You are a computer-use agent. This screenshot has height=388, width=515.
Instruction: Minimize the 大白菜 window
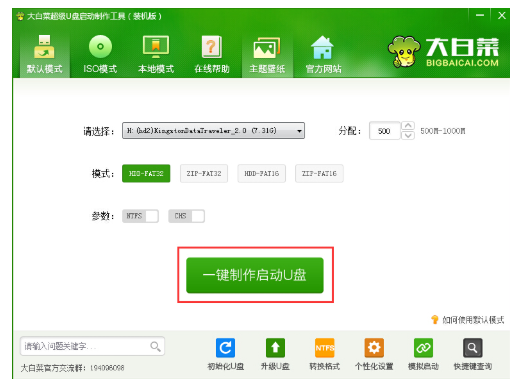click(x=480, y=15)
